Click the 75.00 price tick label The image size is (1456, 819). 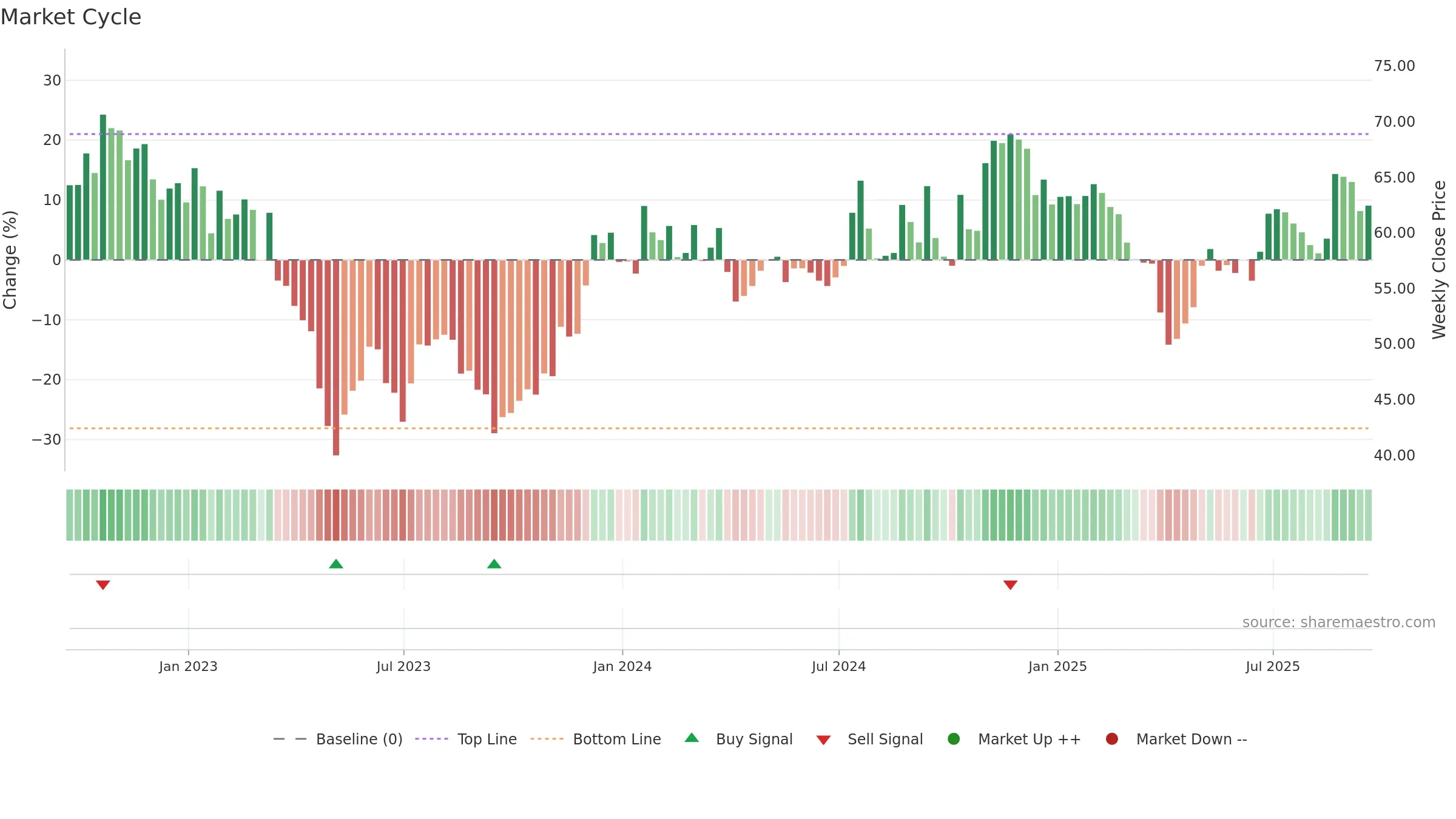pyautogui.click(x=1395, y=66)
